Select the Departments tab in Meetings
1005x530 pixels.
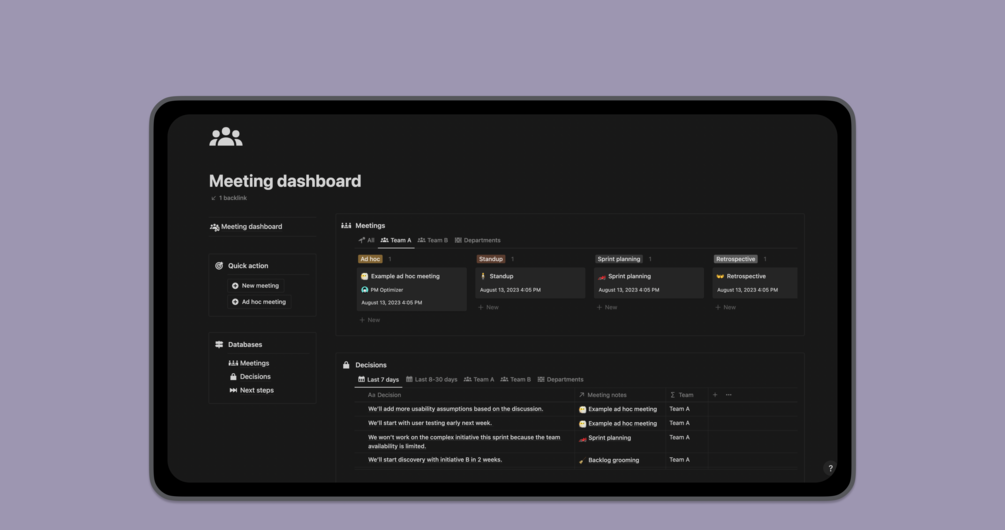pos(478,240)
